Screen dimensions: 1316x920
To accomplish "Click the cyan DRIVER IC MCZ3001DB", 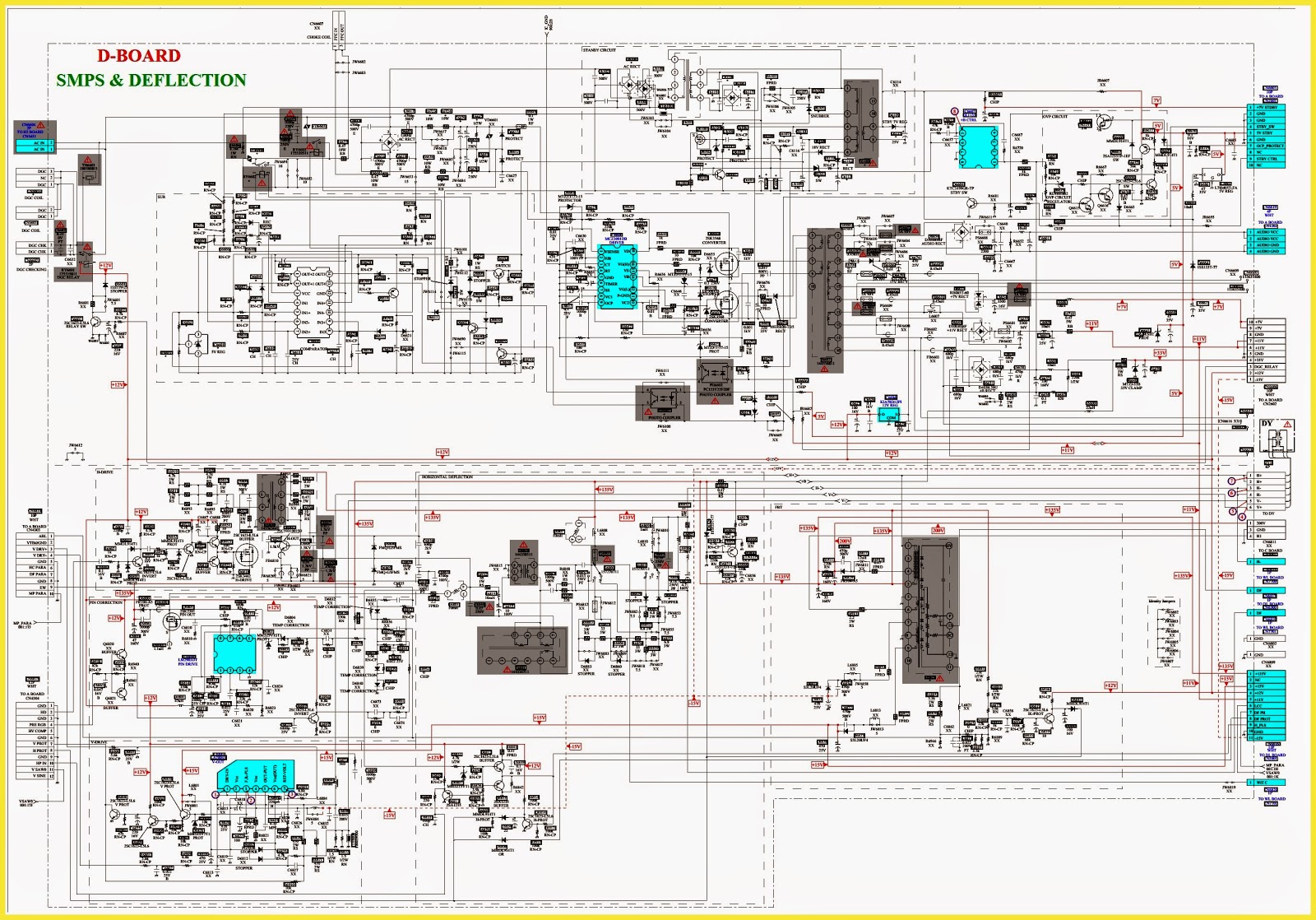I will pos(617,276).
